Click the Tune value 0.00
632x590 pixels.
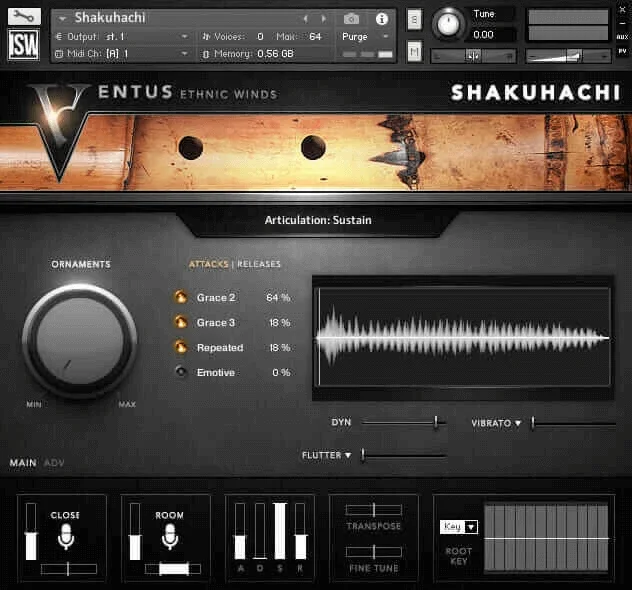(x=483, y=35)
